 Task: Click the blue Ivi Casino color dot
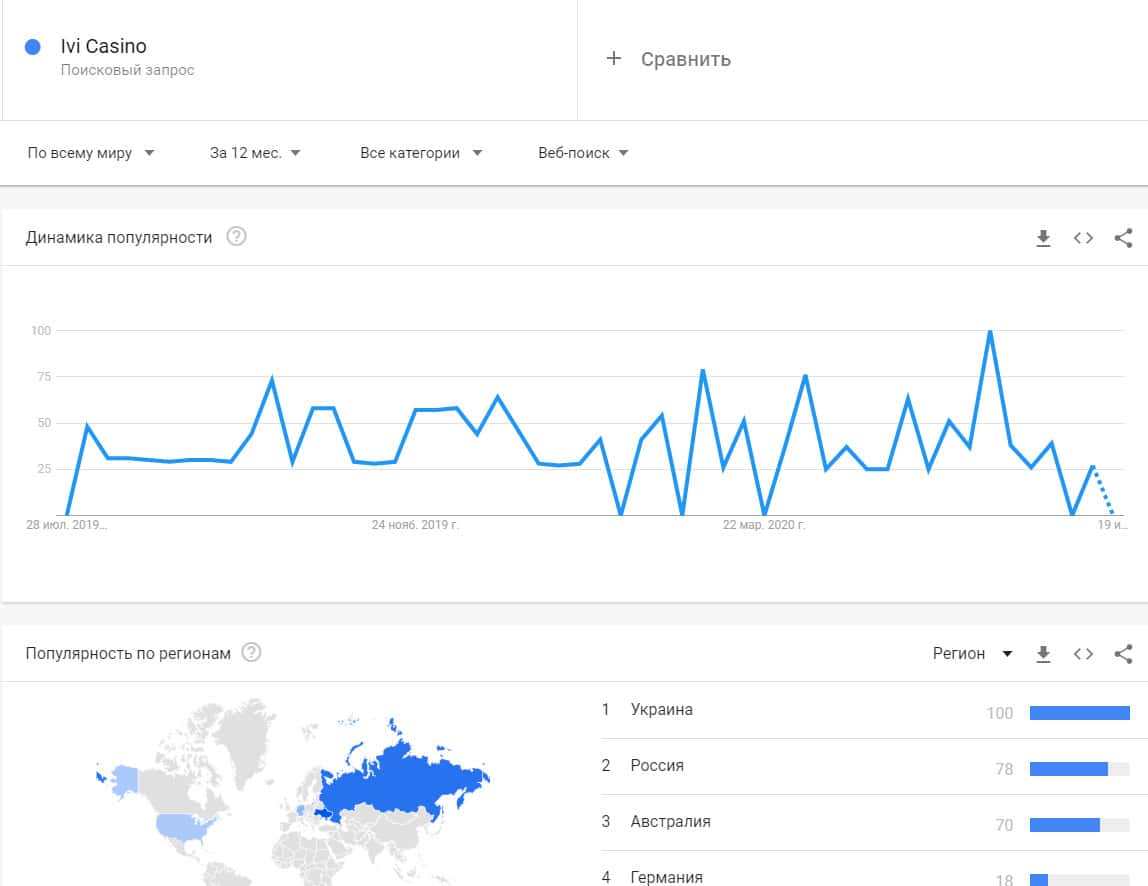coord(32,47)
